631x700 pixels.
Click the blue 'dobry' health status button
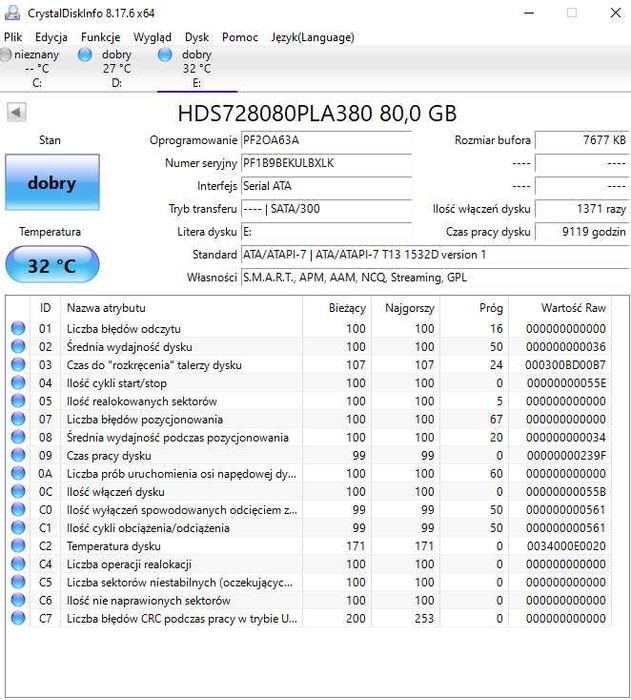pos(52,182)
